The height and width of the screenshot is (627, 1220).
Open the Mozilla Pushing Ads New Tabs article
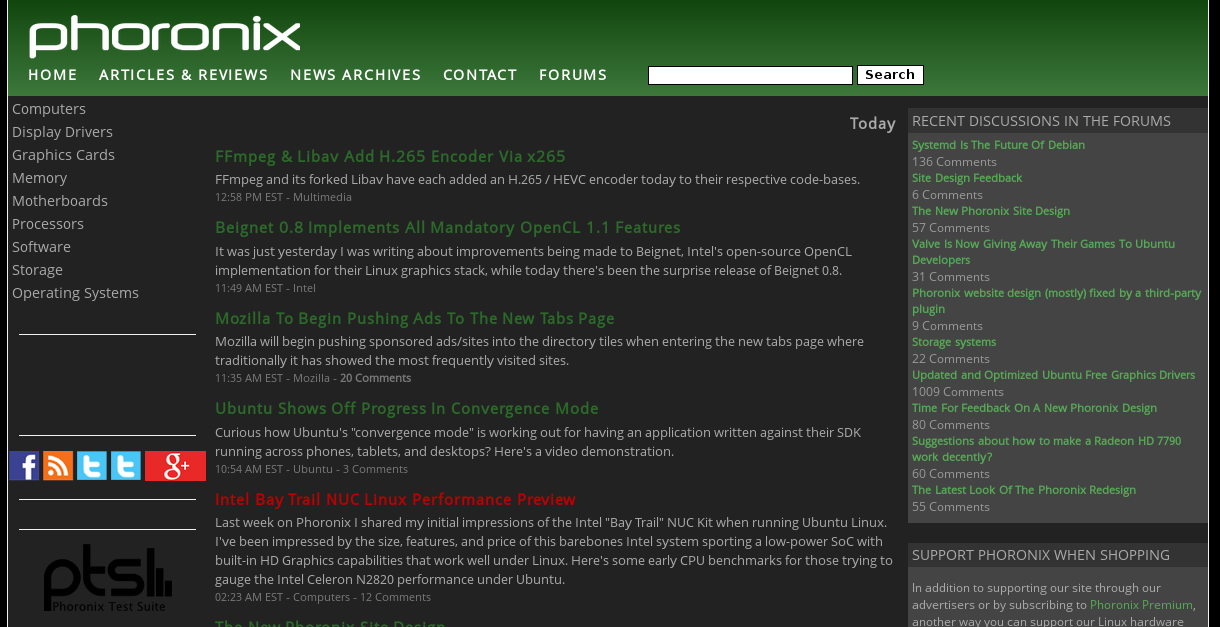tap(415, 318)
